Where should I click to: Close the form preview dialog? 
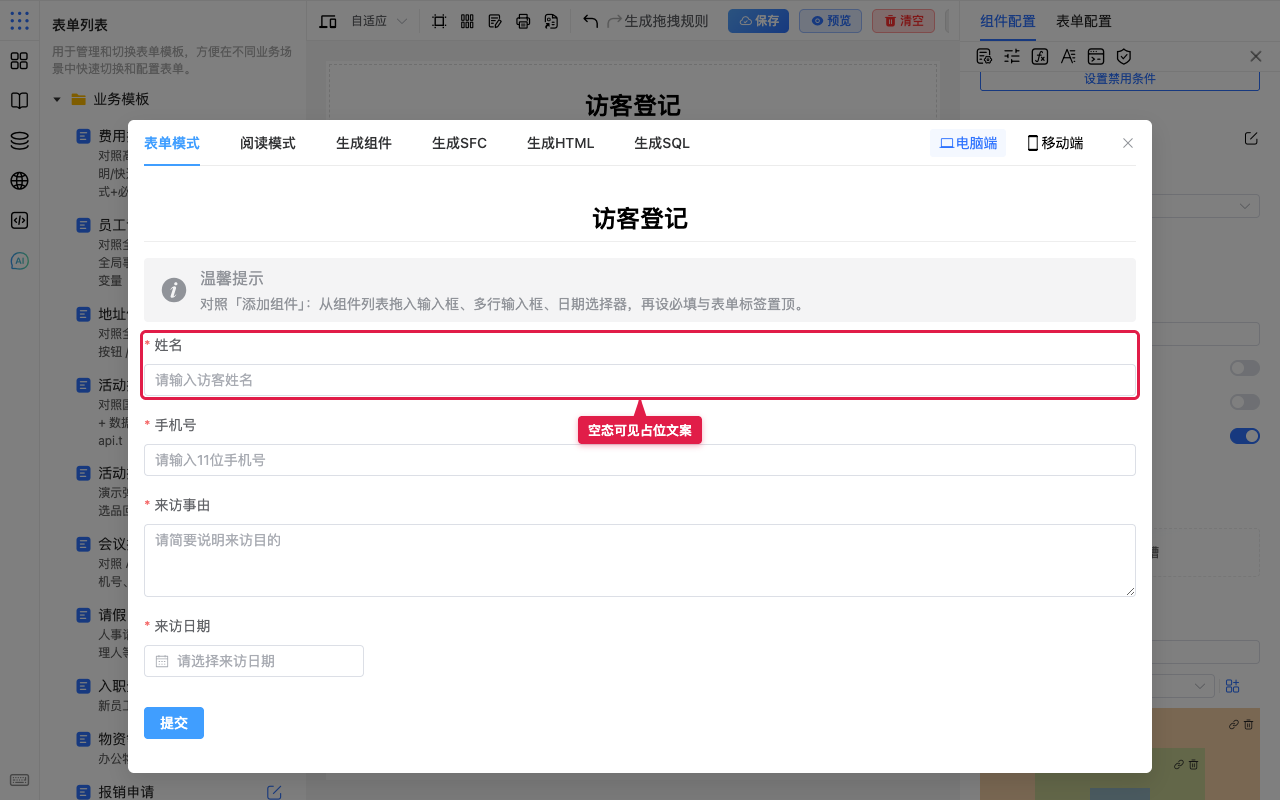(x=1128, y=143)
